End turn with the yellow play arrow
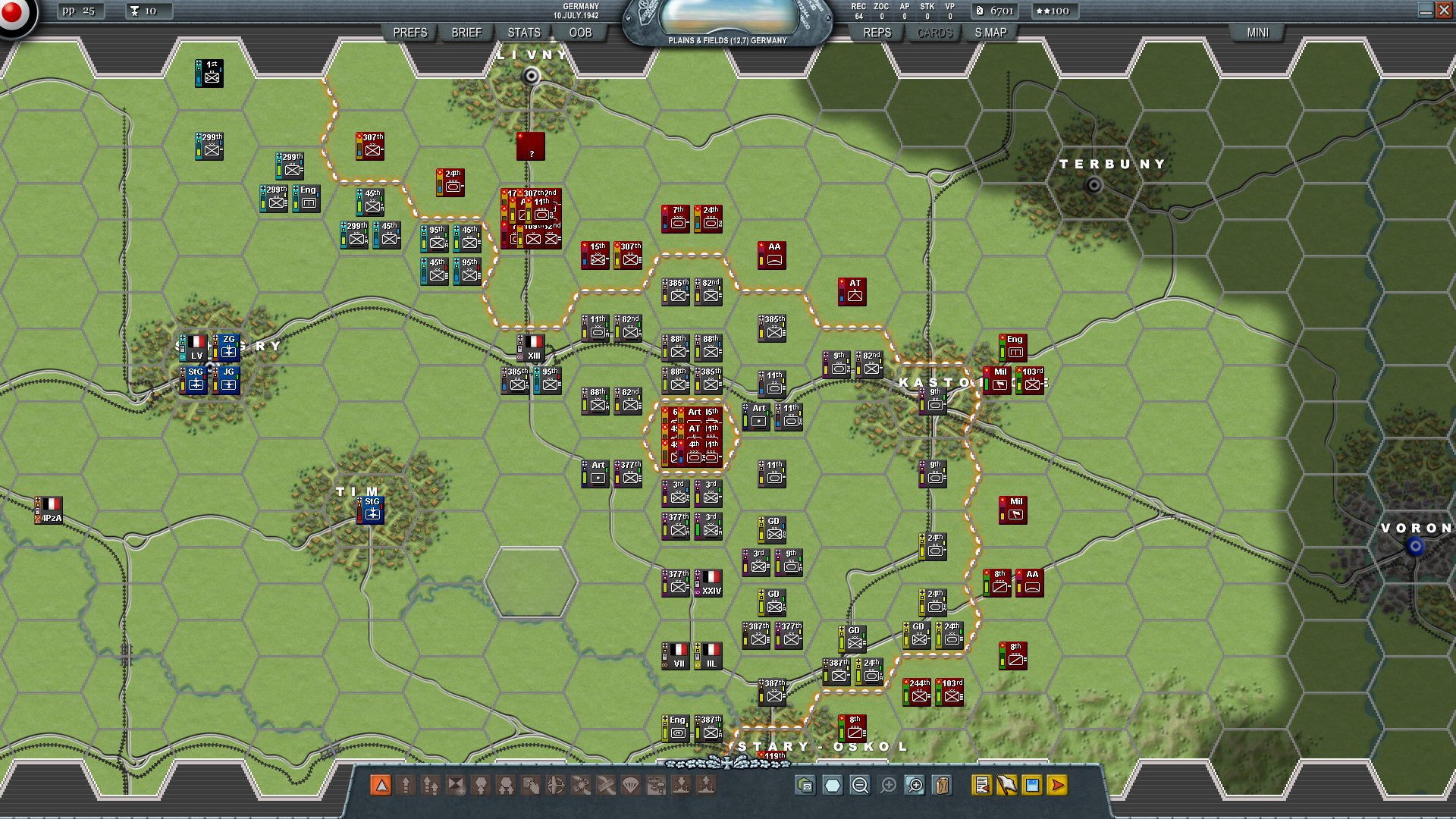This screenshot has width=1456, height=819. 1057,786
